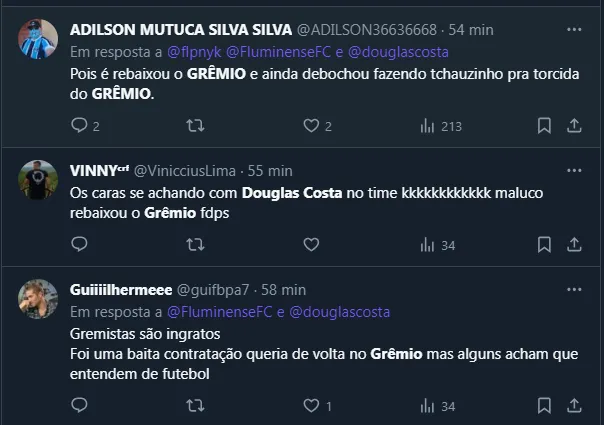Viewport: 604px width, 425px height.
Task: Like Guiiiilhermeee's tweet with 1 like
Action: 311,406
